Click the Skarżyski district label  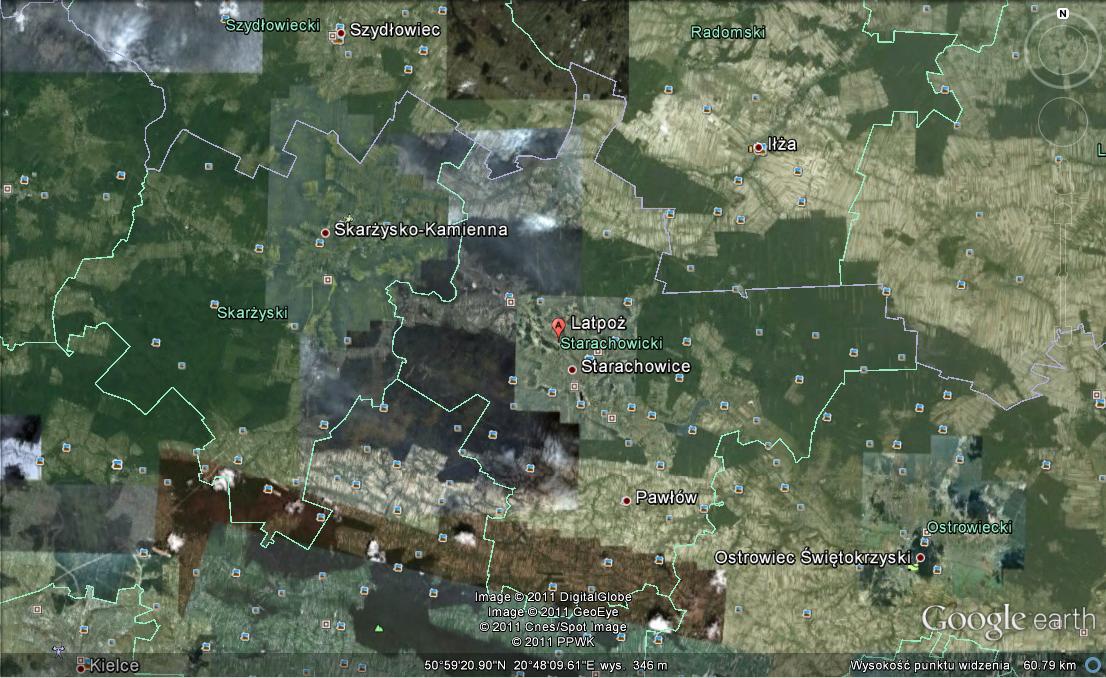pos(252,312)
